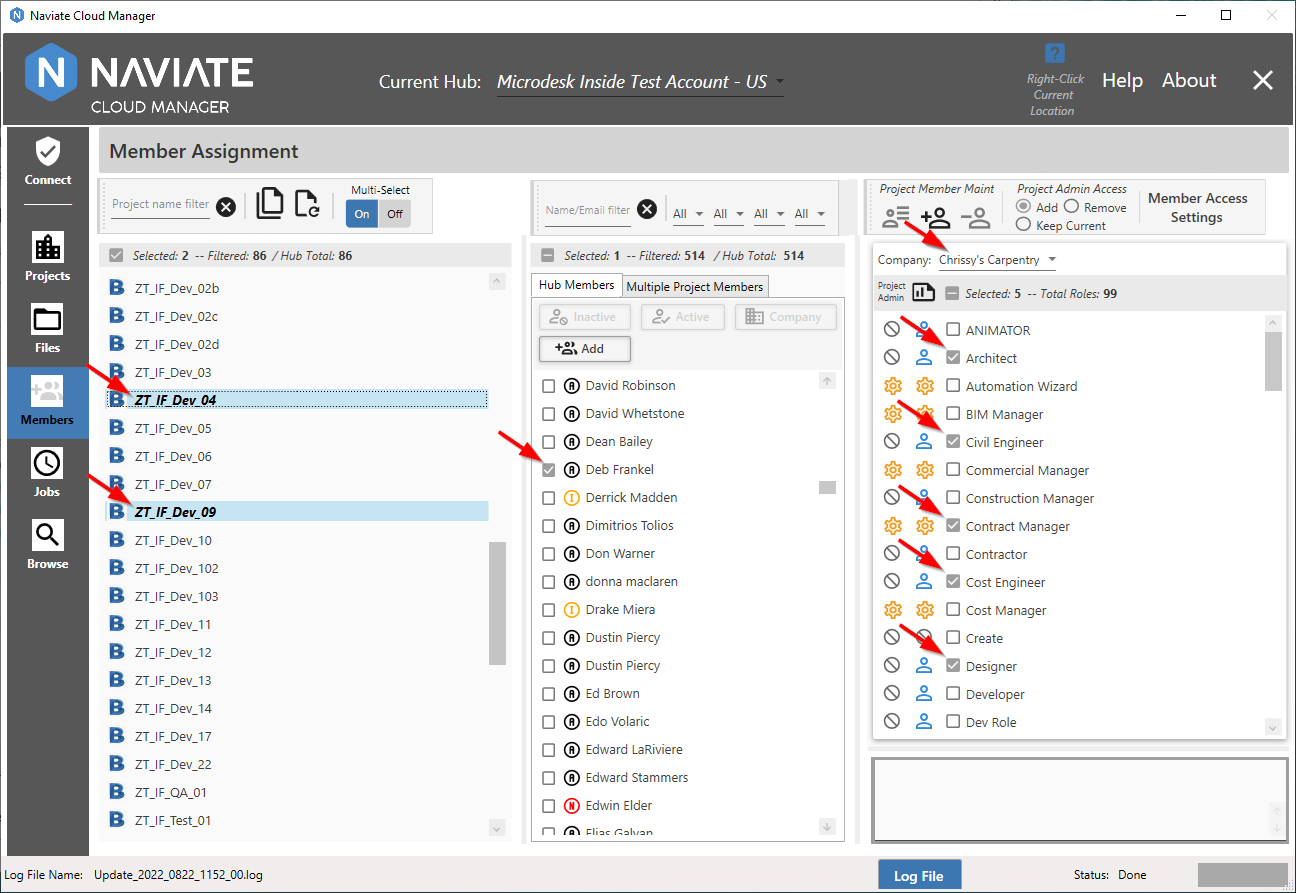Click roles list scroll-down arrow

pos(1273,727)
